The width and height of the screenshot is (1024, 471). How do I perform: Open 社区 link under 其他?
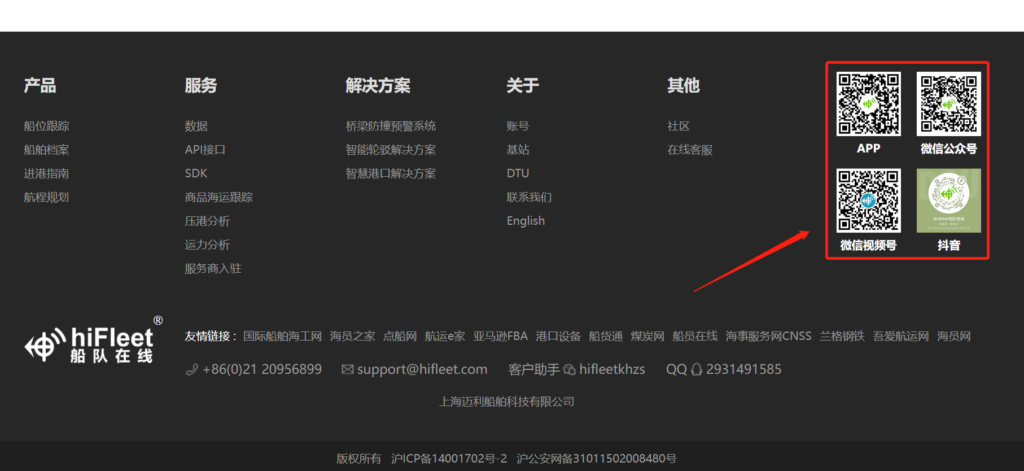[679, 126]
